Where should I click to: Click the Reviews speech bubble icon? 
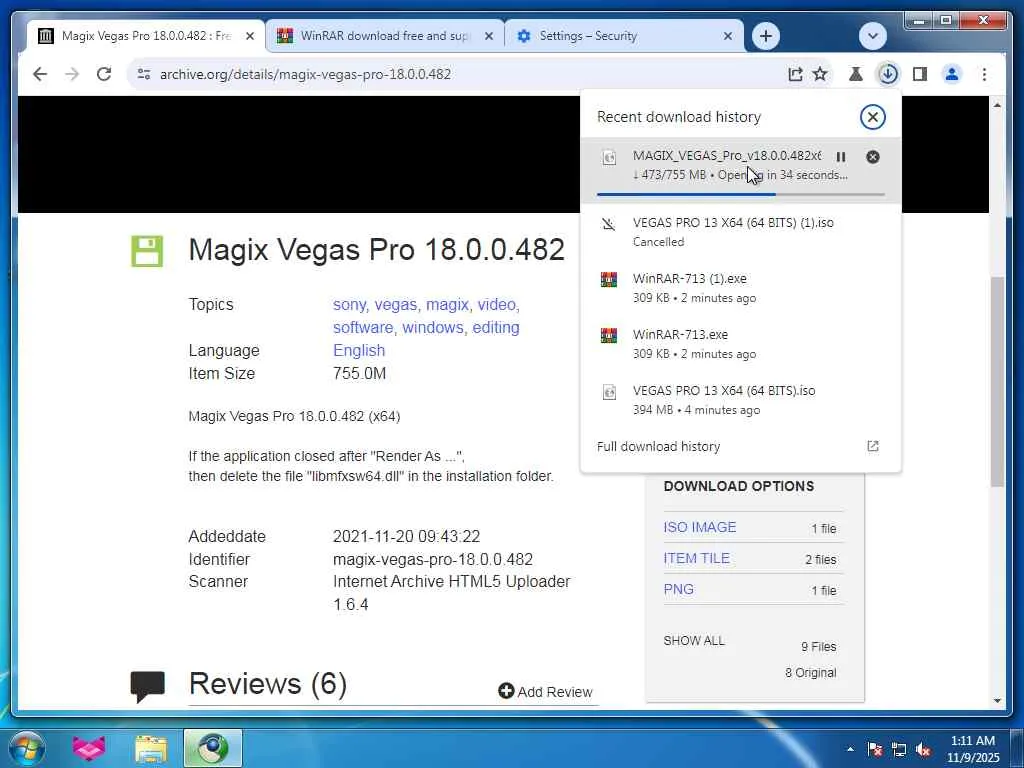148,686
